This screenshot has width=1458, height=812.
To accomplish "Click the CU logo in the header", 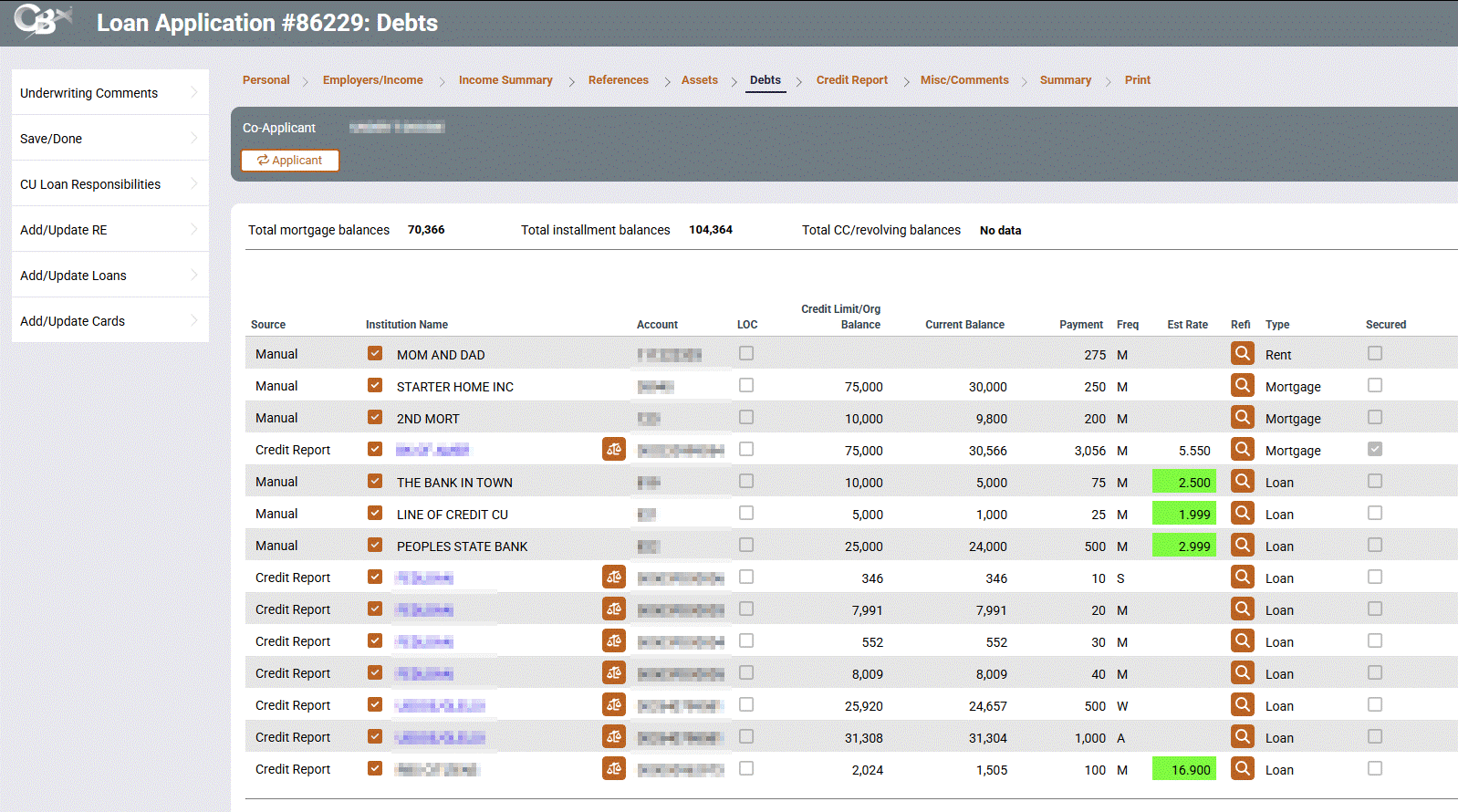I will [41, 20].
